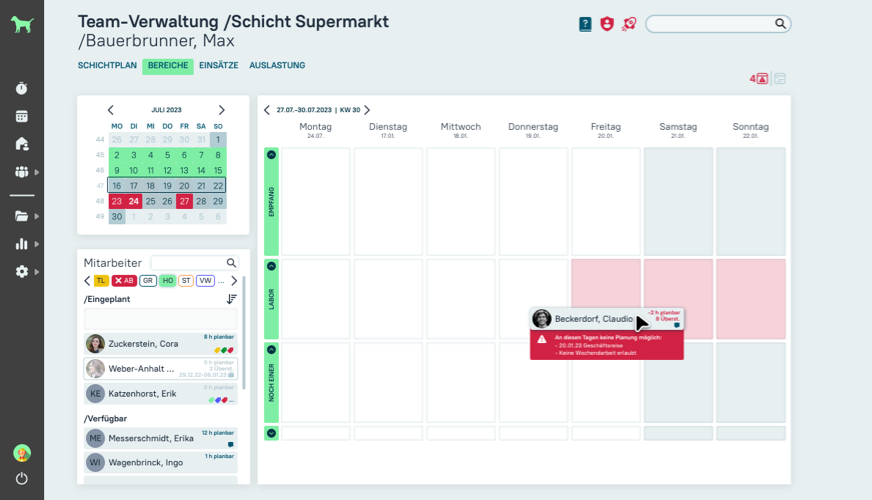
Task: Click the red rocket icon
Action: 629,24
